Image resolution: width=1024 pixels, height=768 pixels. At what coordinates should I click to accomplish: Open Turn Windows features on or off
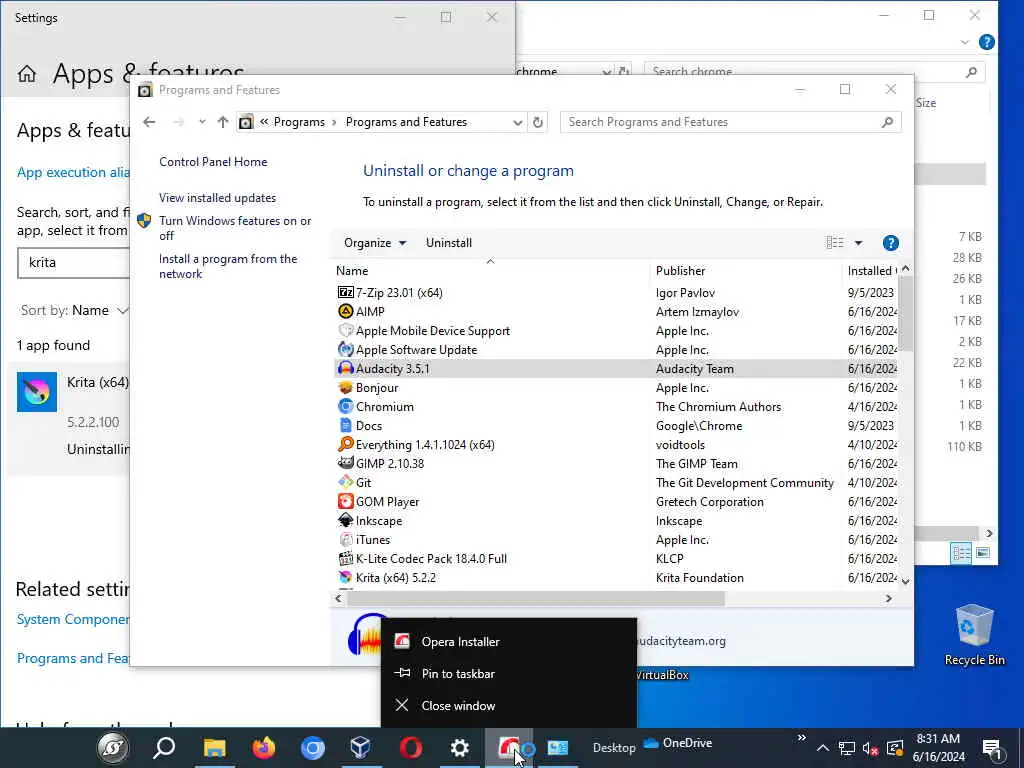[235, 228]
